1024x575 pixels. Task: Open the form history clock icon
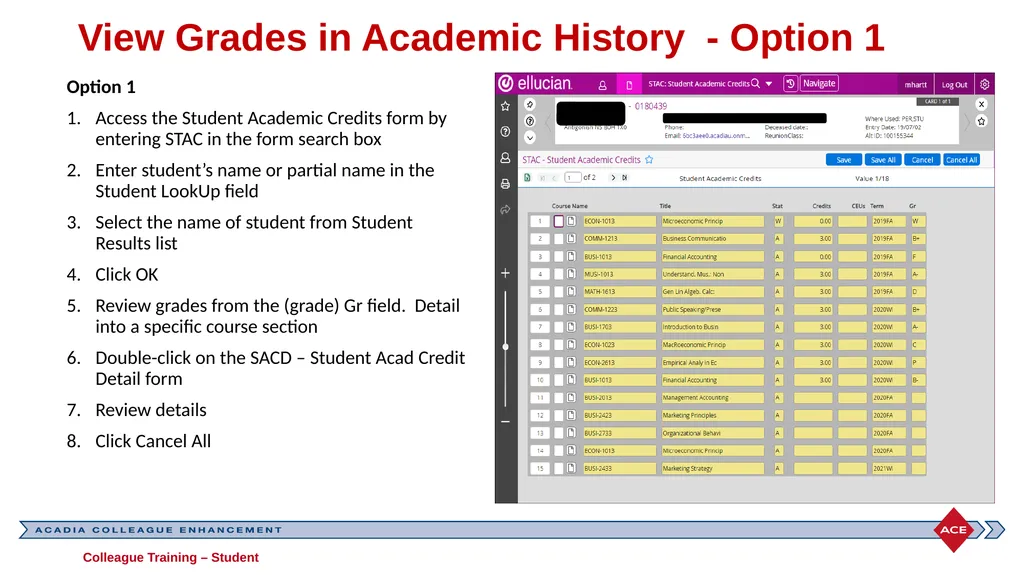(x=790, y=84)
